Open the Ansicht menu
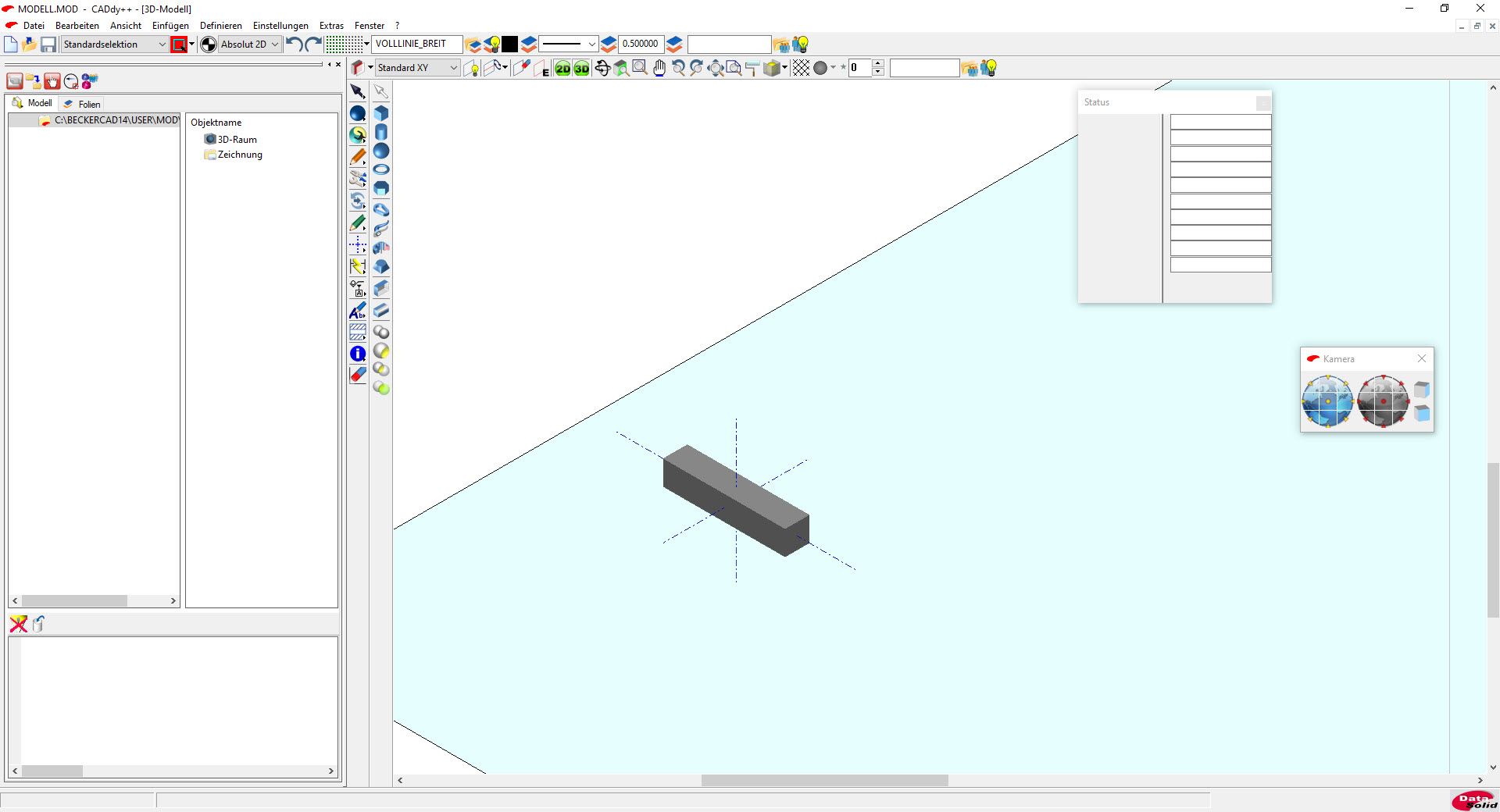The height and width of the screenshot is (812, 1500). [x=126, y=26]
